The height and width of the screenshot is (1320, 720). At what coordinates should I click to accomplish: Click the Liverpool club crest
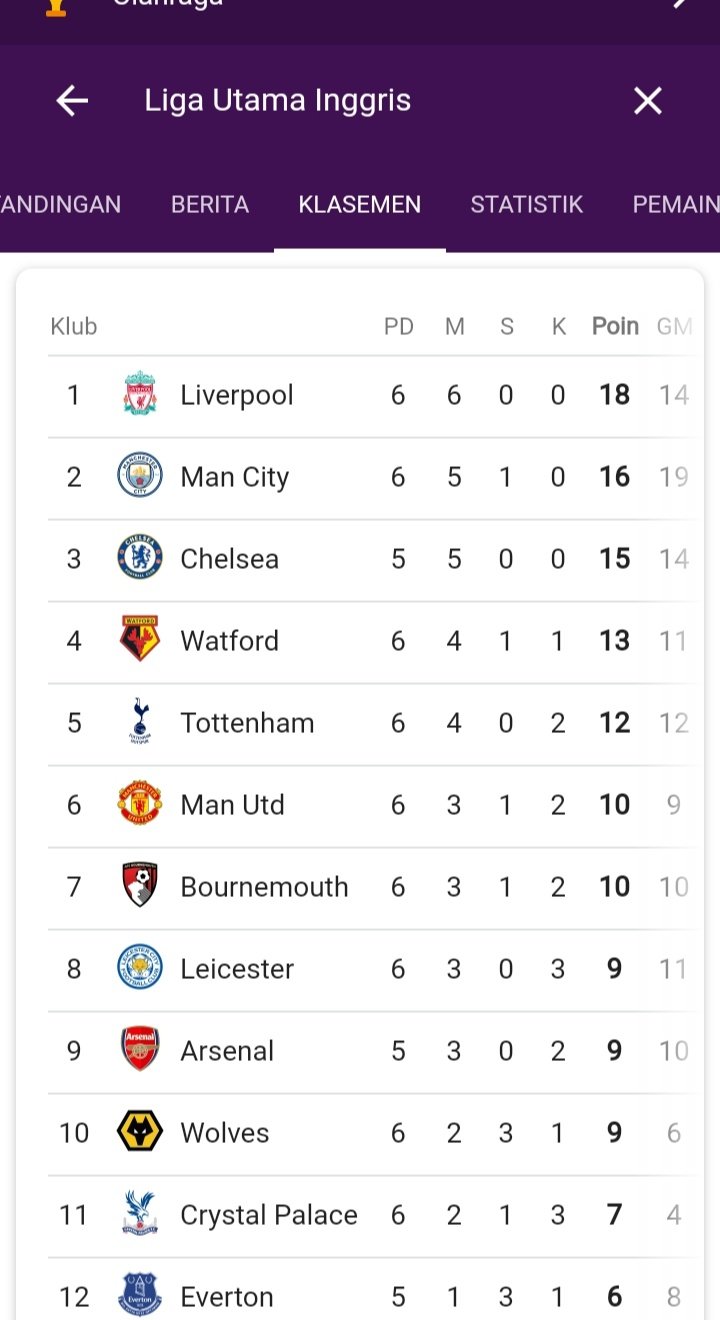tap(140, 394)
